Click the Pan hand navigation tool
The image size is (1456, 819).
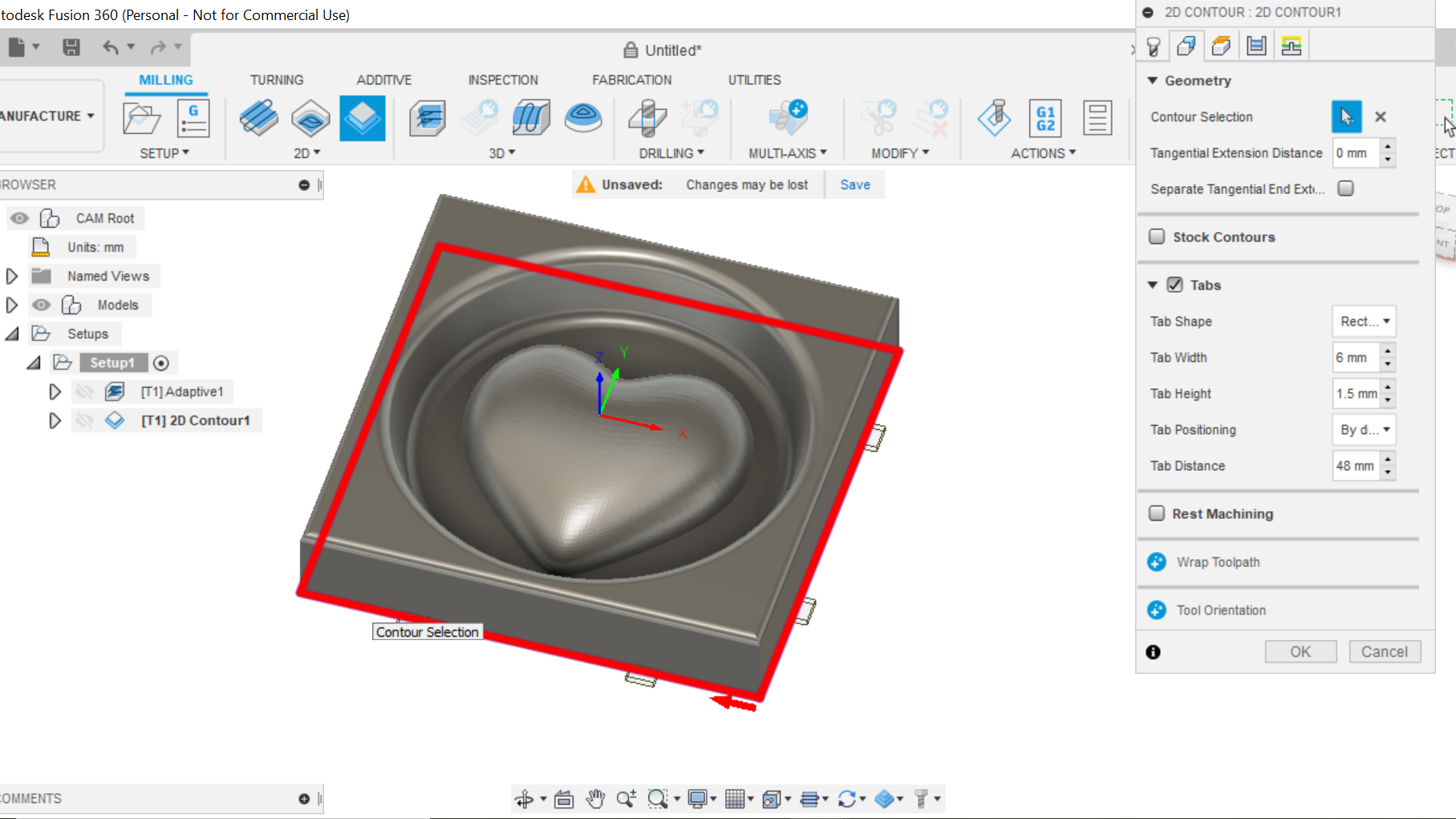point(595,798)
